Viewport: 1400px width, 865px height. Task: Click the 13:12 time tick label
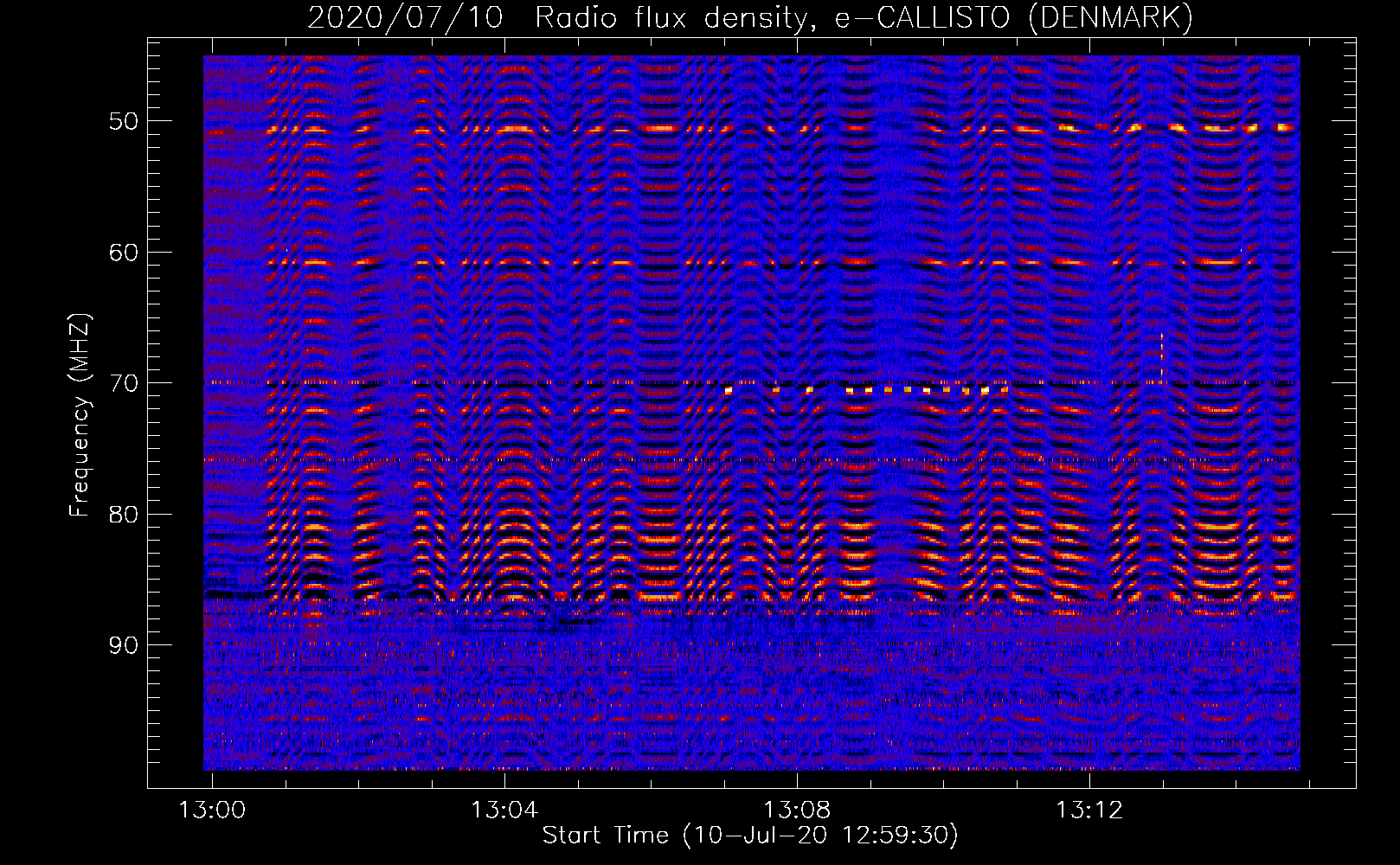coord(1089,810)
